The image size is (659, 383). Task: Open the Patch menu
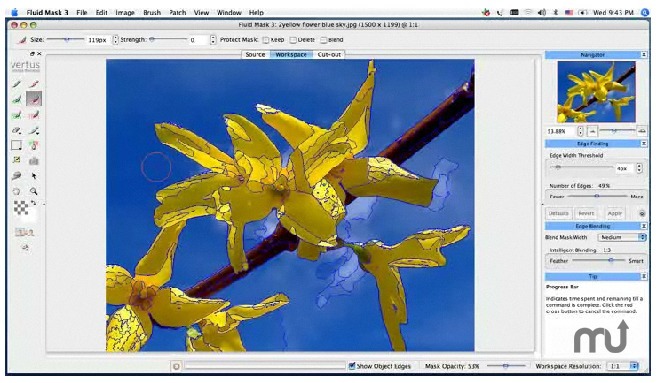click(x=177, y=13)
